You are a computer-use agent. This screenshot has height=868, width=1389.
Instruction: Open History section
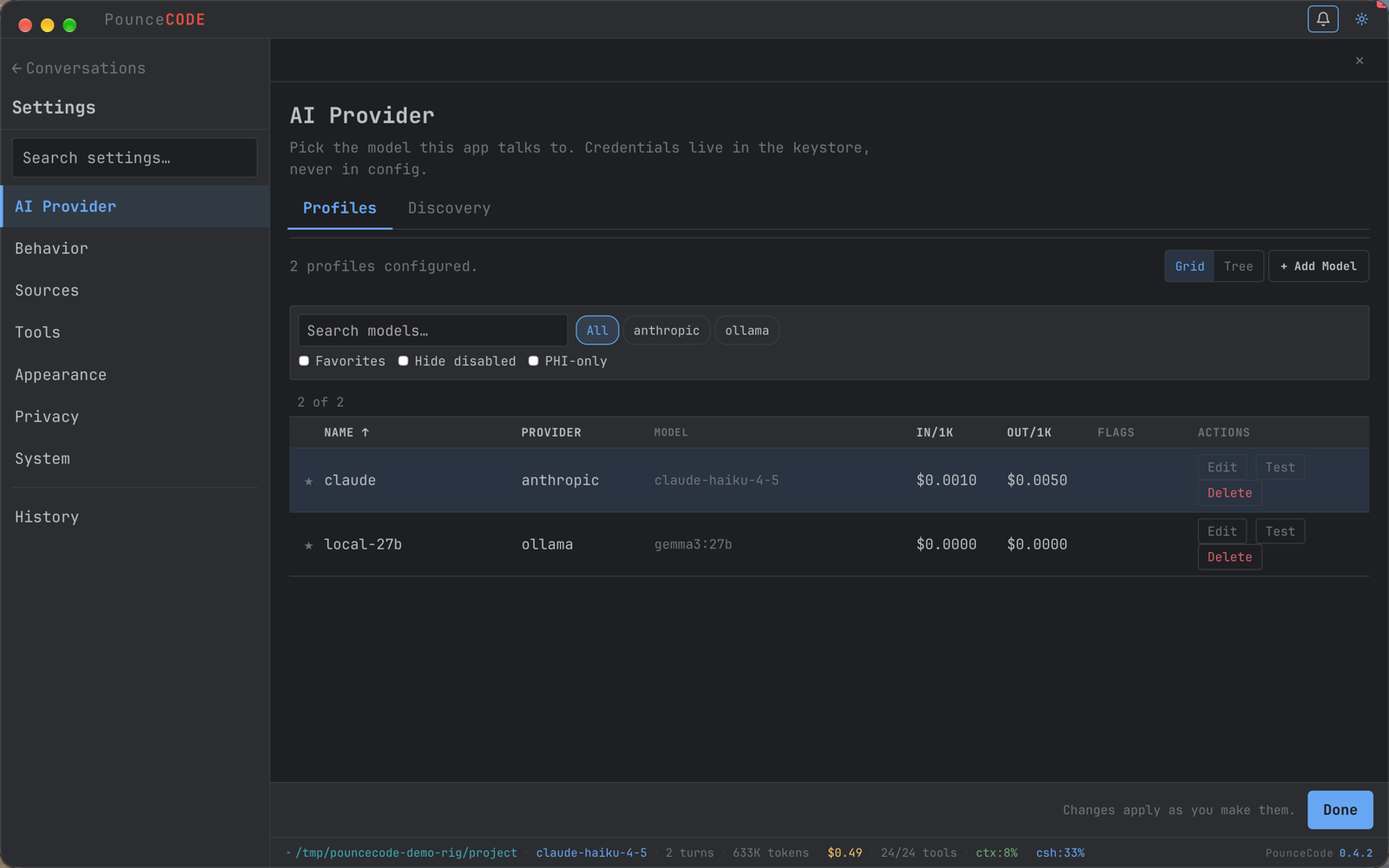click(x=135, y=516)
